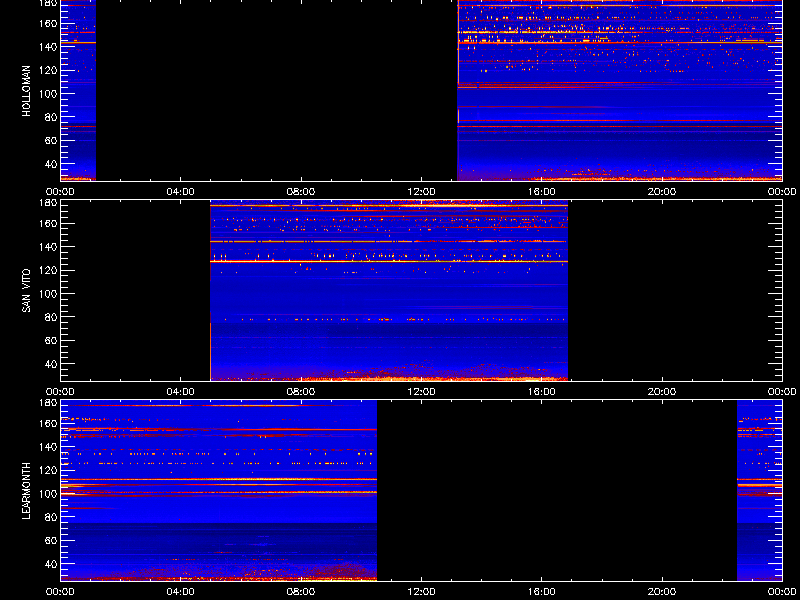
Task: Select the 80 frequency label on San Vito axis
Action: (52, 317)
